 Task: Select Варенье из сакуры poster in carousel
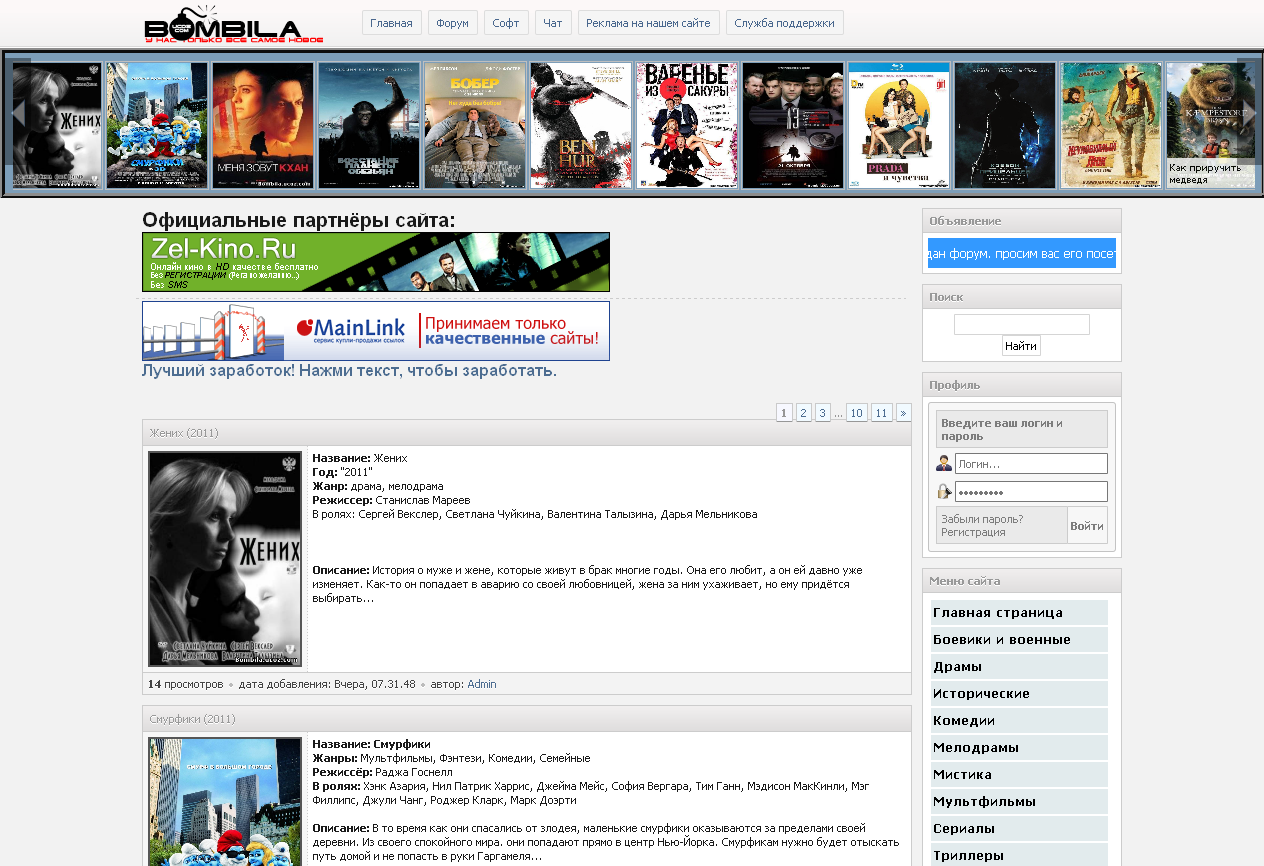tap(687, 125)
